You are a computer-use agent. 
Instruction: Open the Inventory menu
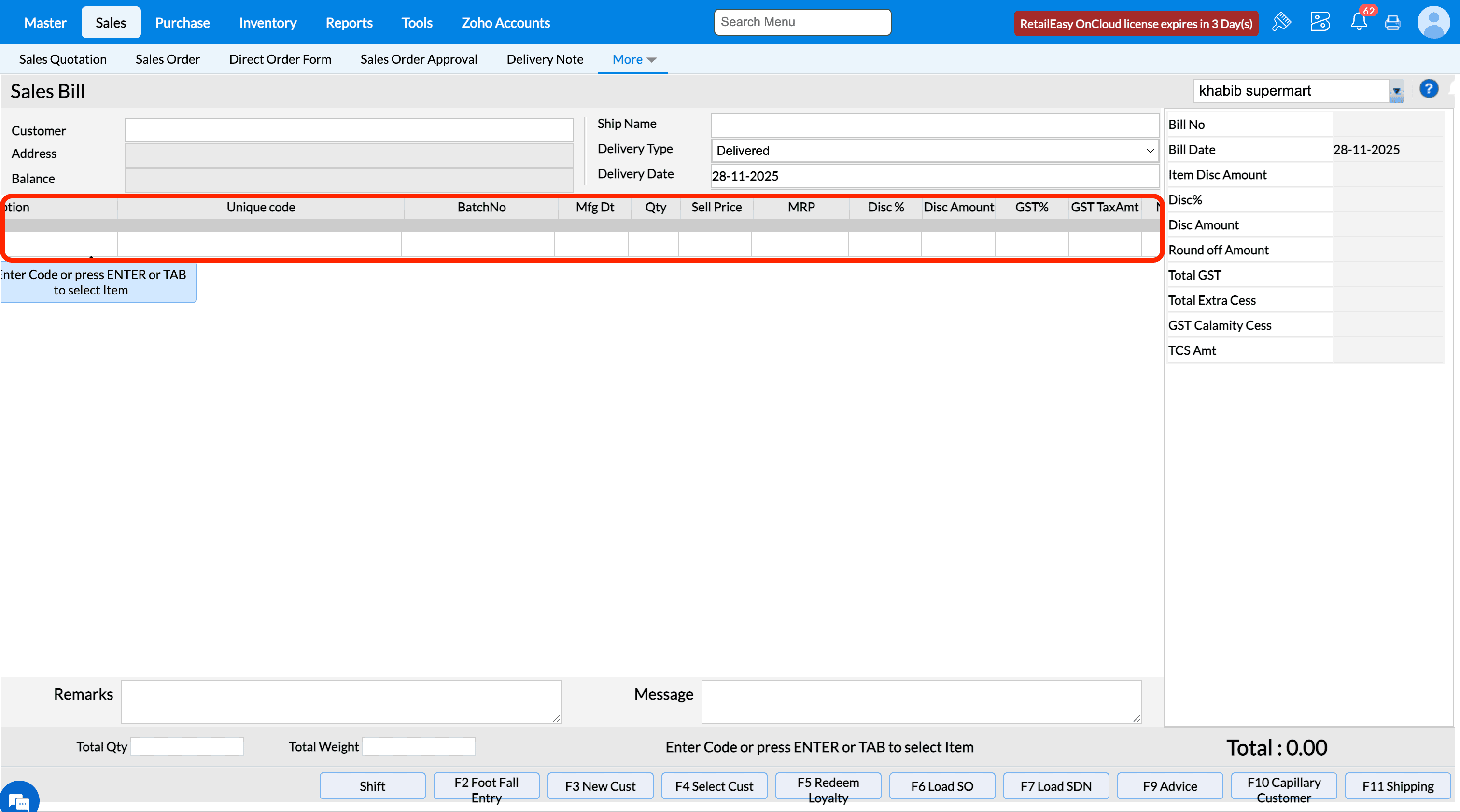[x=267, y=23]
